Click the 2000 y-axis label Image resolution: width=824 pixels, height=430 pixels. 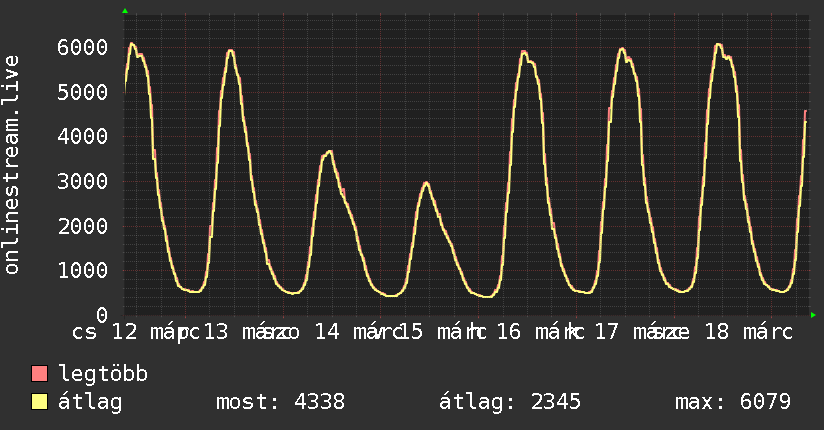point(83,226)
